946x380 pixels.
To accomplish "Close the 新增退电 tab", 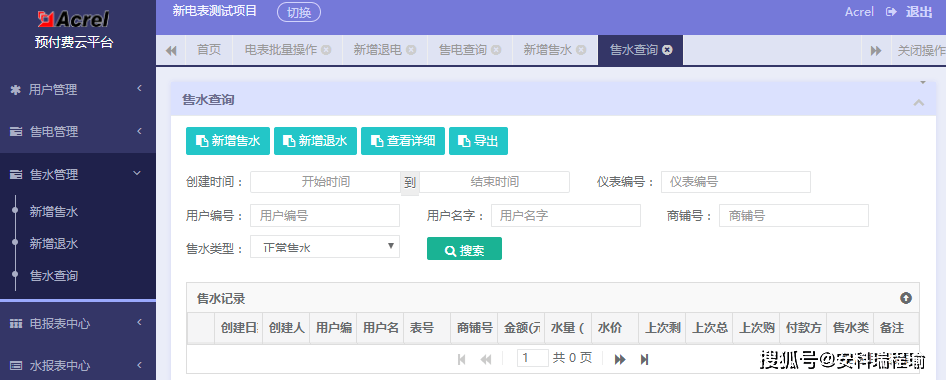I will coord(411,50).
